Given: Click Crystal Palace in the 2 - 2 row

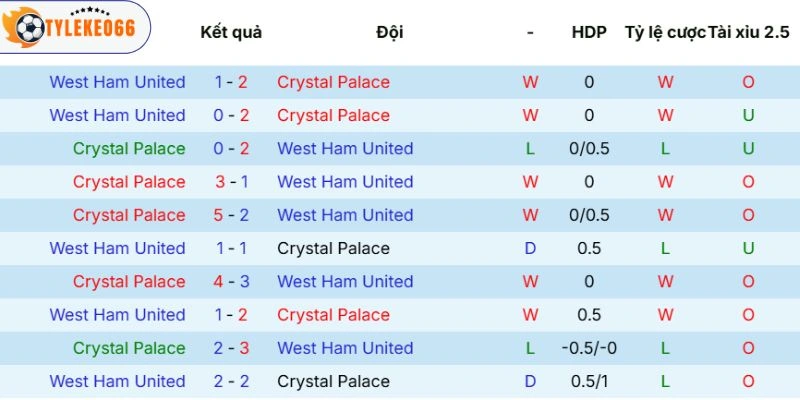Looking at the screenshot, I should 333,381.
